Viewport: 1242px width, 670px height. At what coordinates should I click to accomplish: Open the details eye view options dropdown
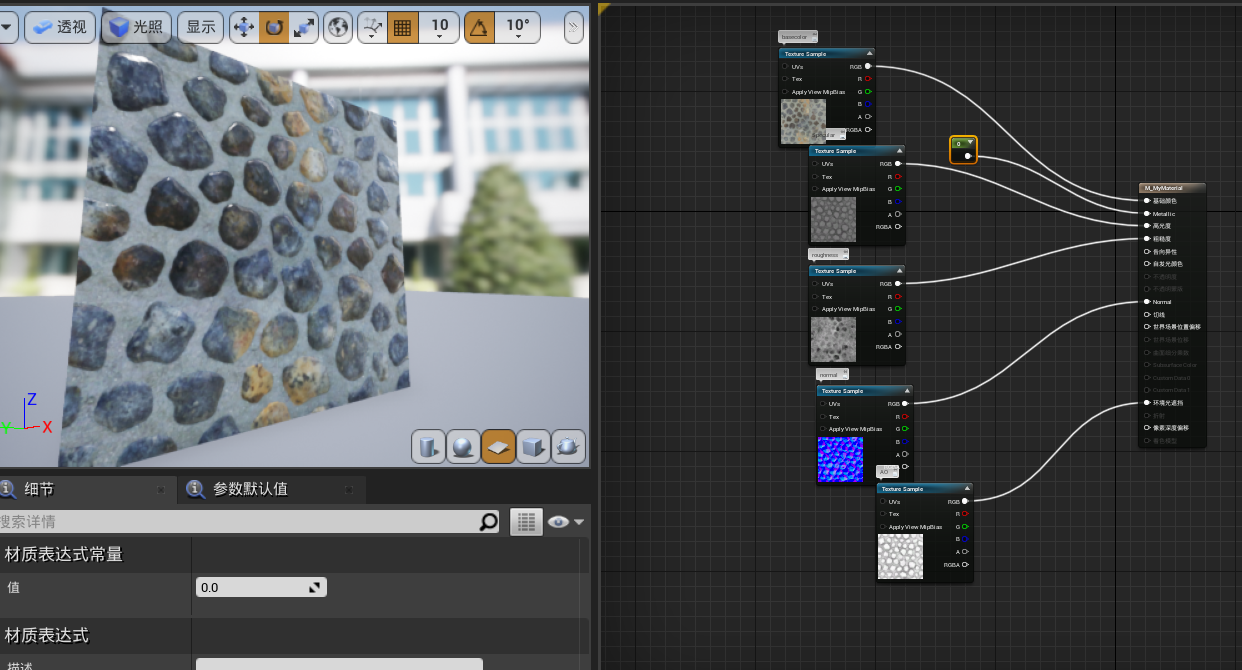pyautogui.click(x=565, y=521)
